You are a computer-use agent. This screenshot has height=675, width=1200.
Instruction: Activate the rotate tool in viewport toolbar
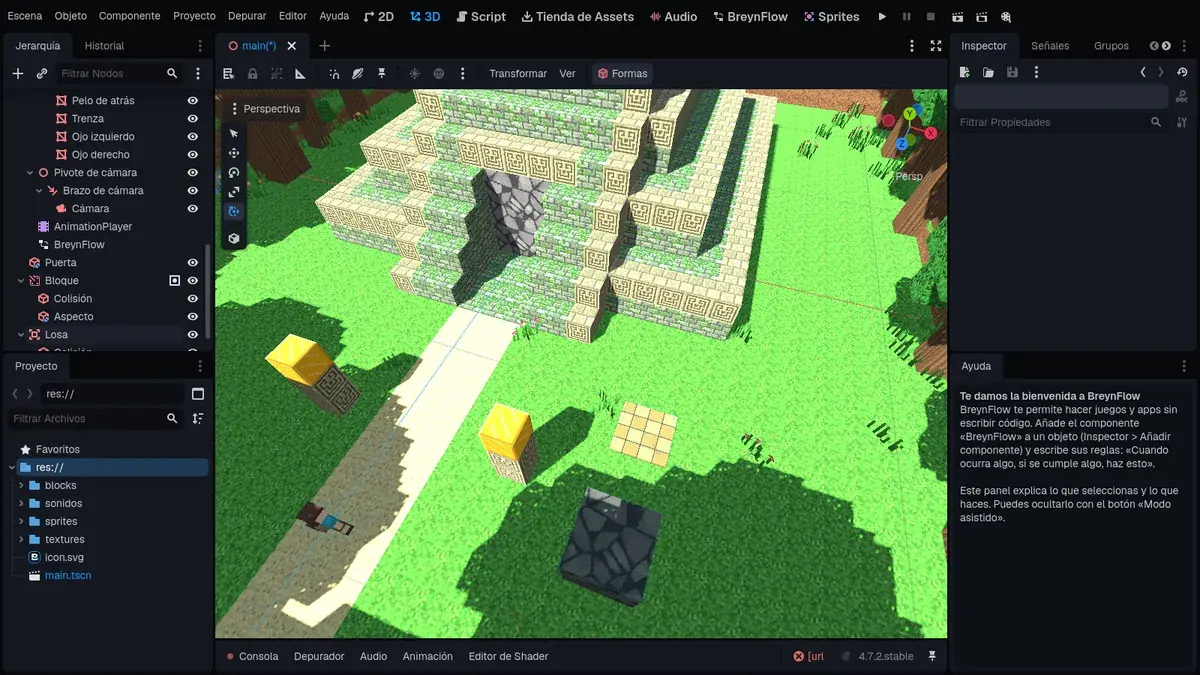click(x=234, y=172)
